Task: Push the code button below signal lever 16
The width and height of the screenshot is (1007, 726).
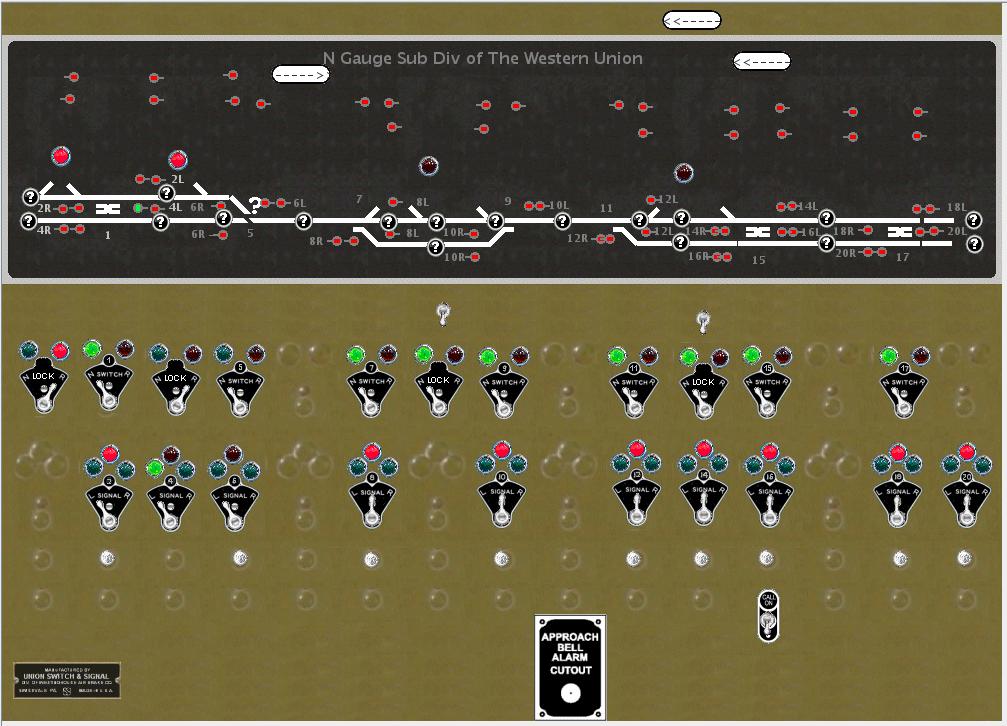Action: (x=766, y=558)
